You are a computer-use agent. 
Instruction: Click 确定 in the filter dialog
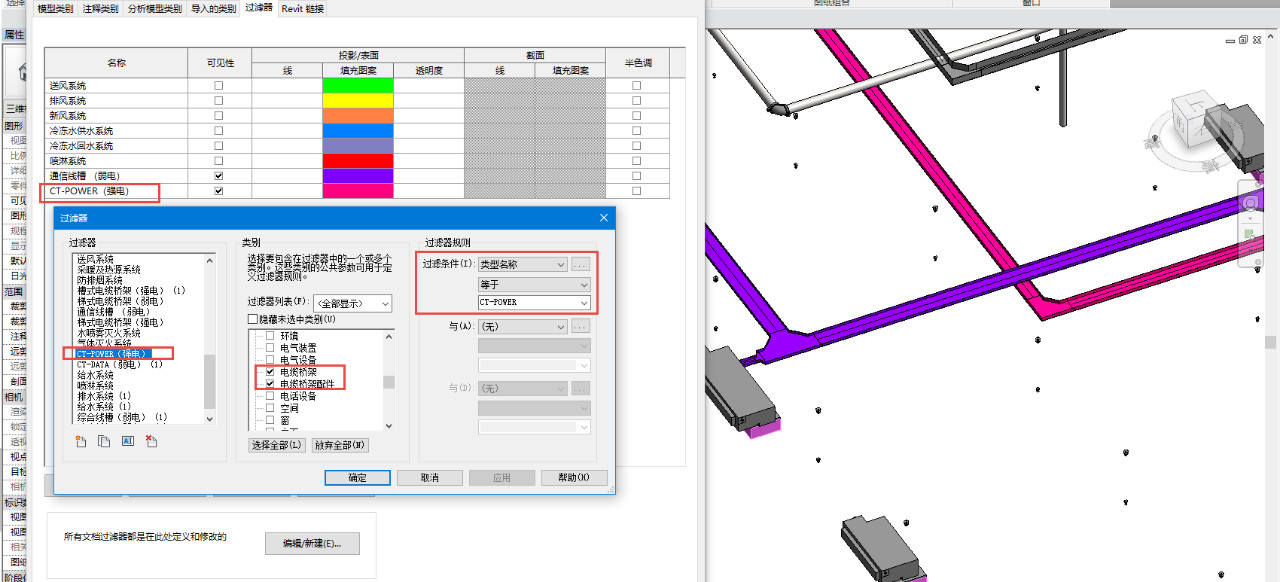click(357, 478)
